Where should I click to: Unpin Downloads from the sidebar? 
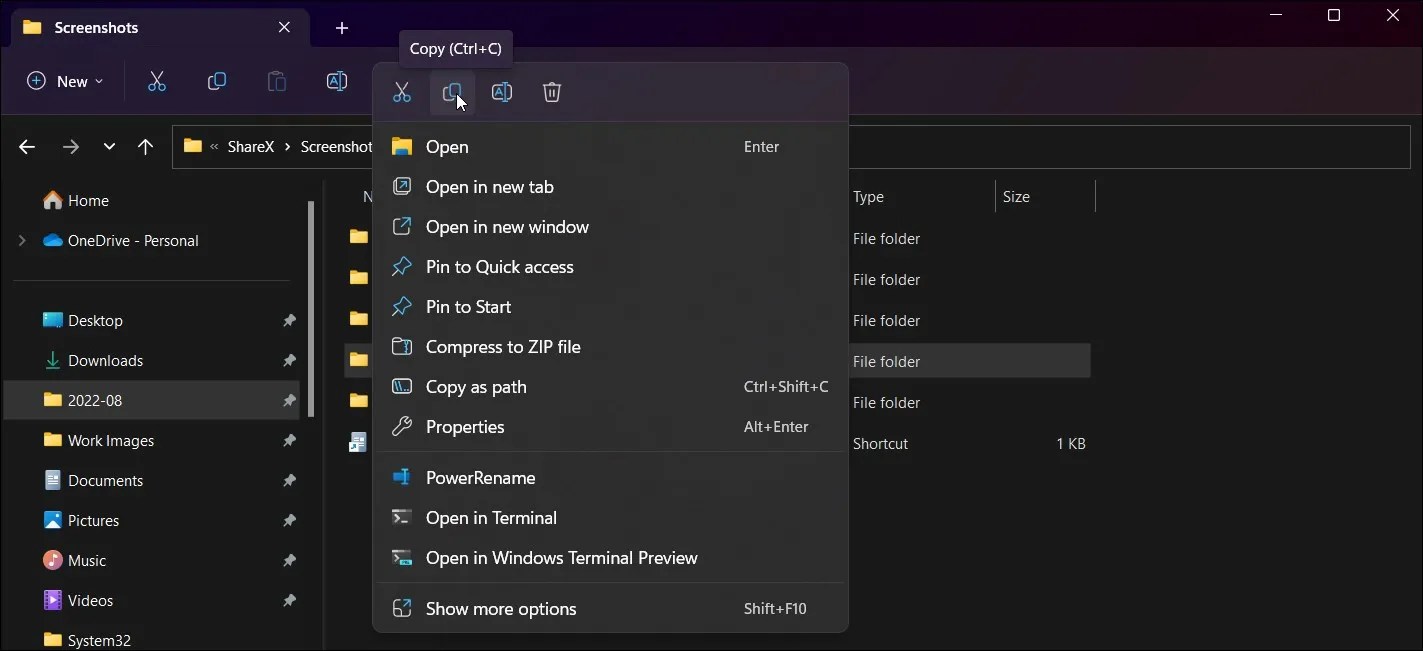pyautogui.click(x=289, y=360)
